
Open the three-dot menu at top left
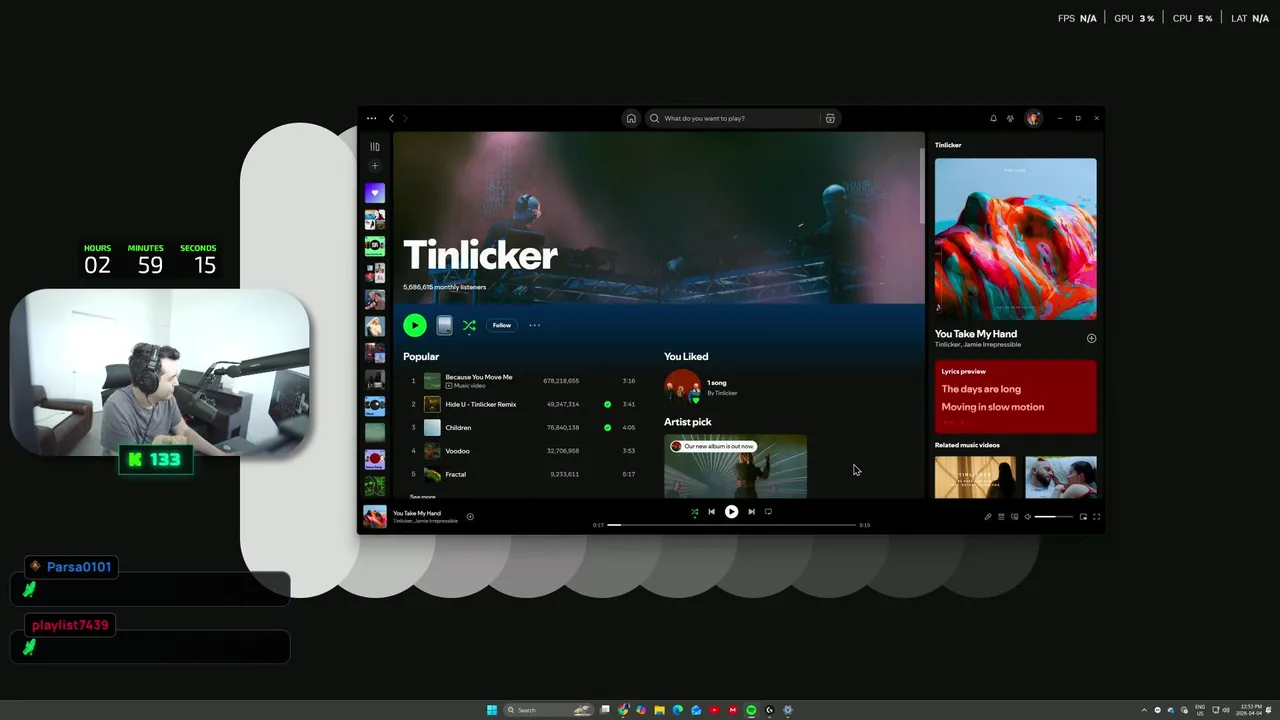pyautogui.click(x=371, y=118)
